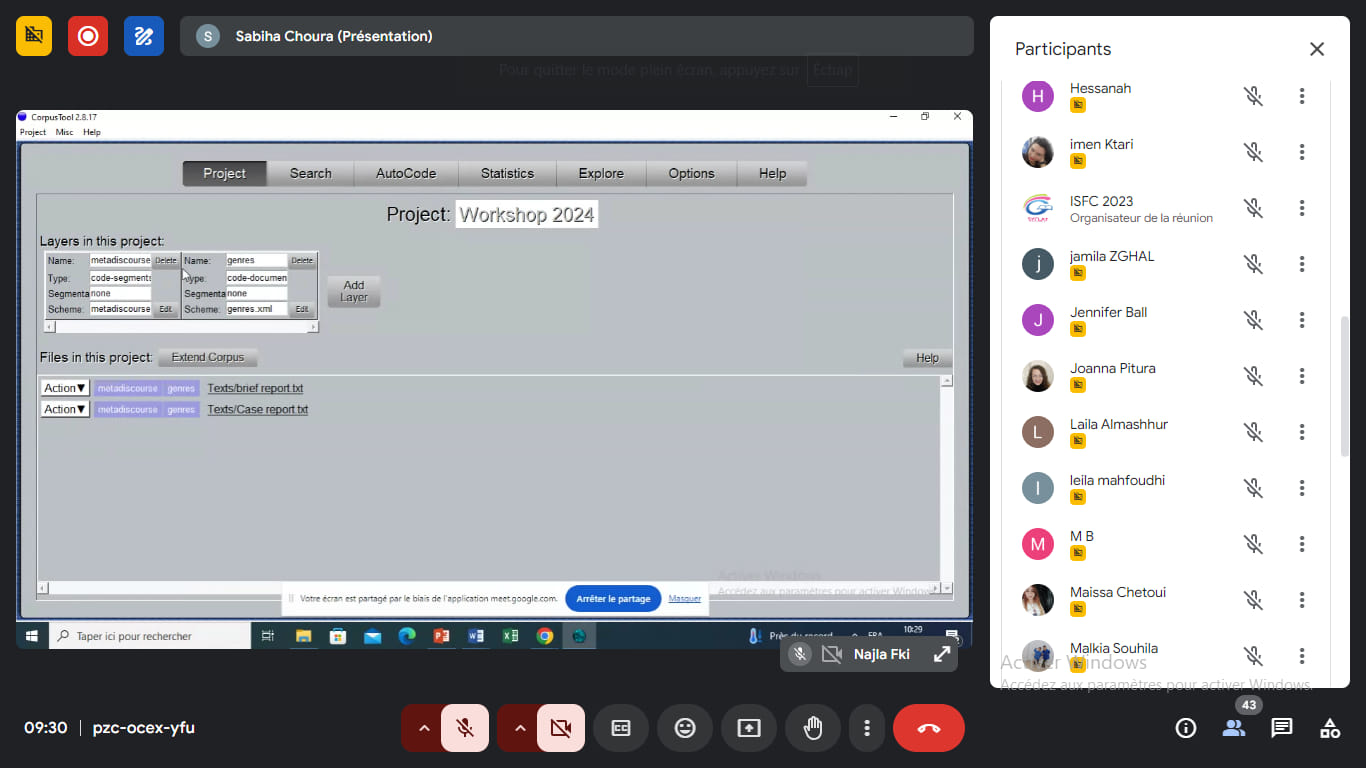Viewport: 1366px width, 768px height.
Task: Open the activities shapes icon
Action: point(1330,728)
